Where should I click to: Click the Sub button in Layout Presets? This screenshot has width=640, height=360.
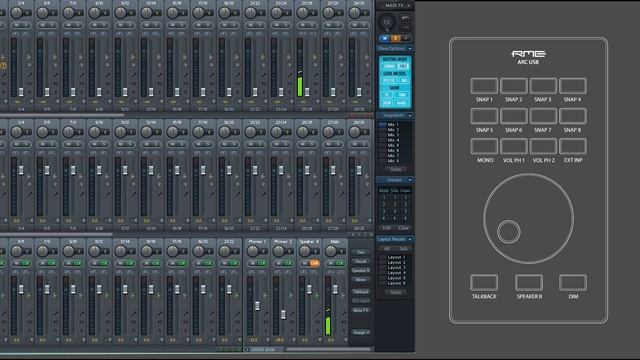click(403, 249)
